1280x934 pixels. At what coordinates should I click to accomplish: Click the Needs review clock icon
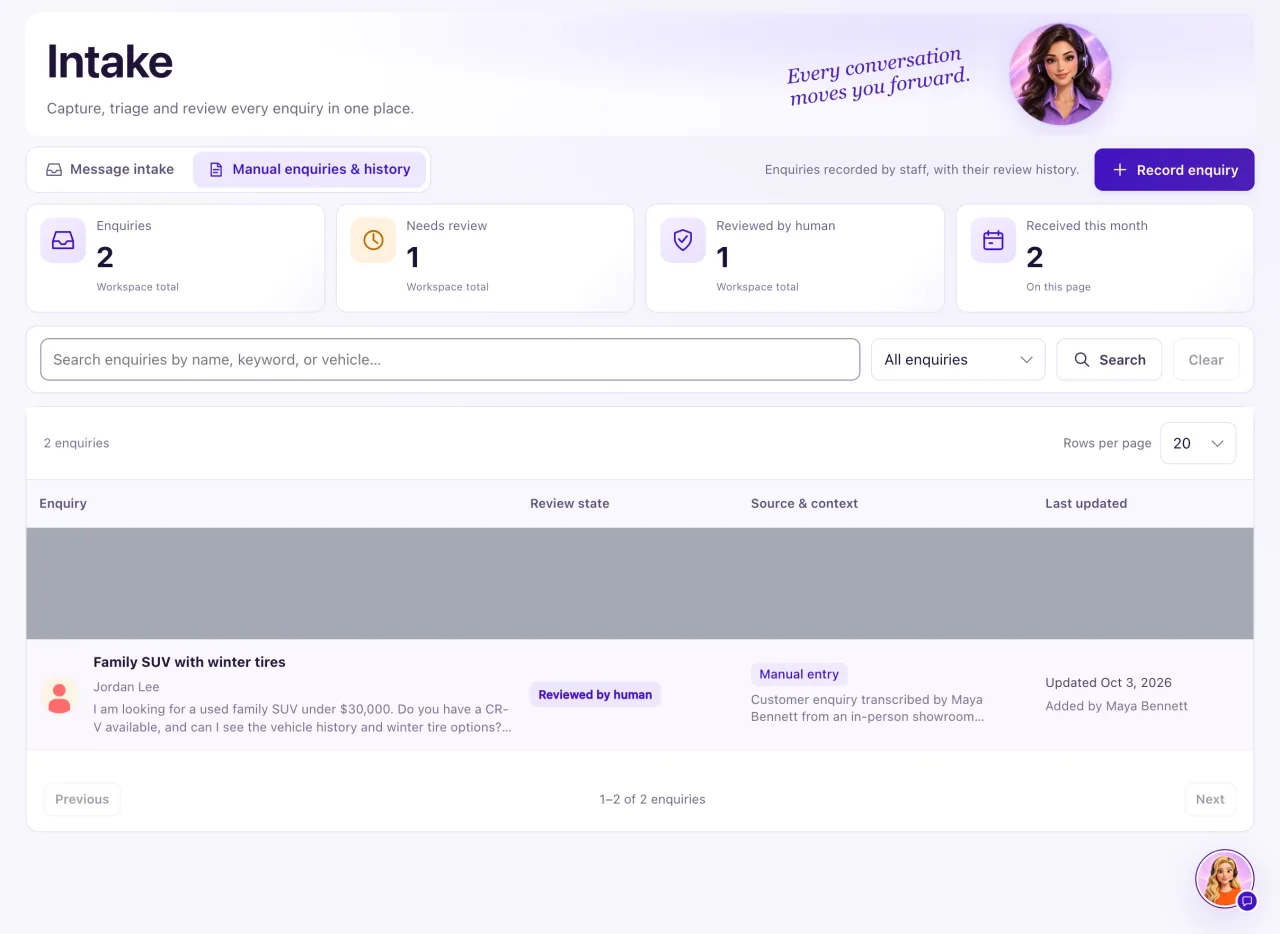click(x=373, y=241)
